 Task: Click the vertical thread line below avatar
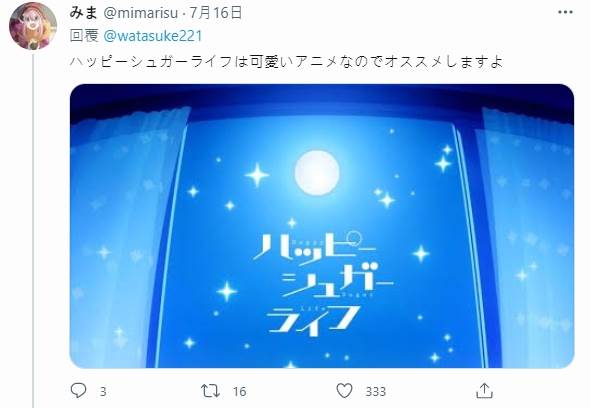(33, 231)
